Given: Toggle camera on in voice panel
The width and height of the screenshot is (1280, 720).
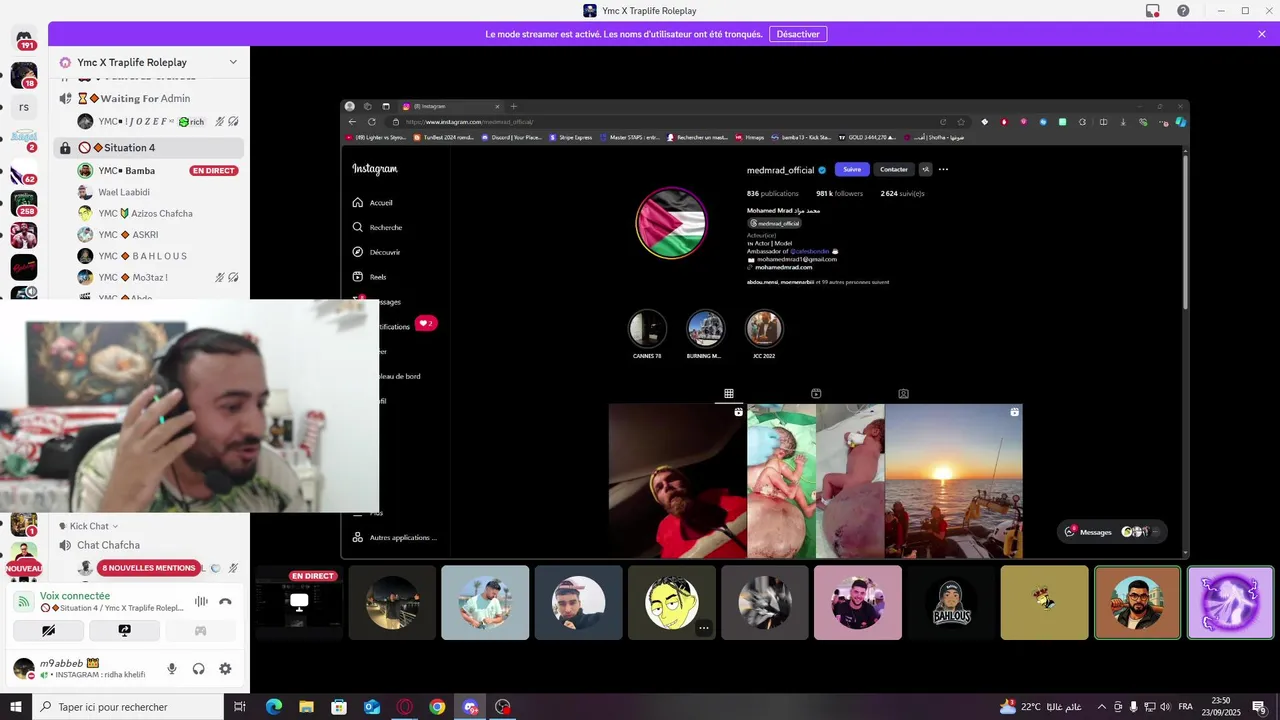Looking at the screenshot, I should pyautogui.click(x=48, y=631).
